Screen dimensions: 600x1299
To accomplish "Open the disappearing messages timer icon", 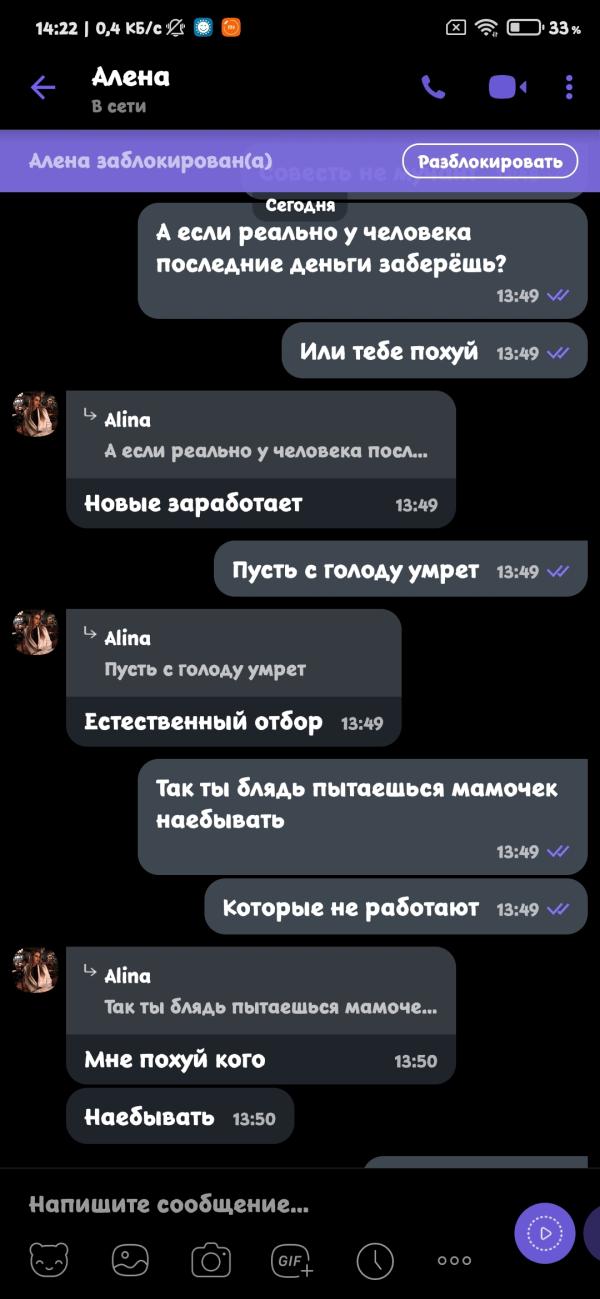I will (375, 1260).
